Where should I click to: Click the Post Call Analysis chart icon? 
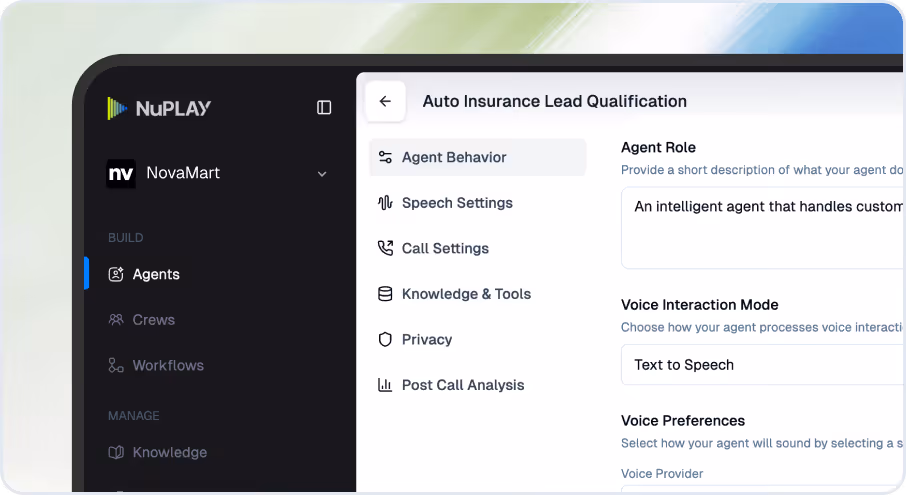pos(385,385)
